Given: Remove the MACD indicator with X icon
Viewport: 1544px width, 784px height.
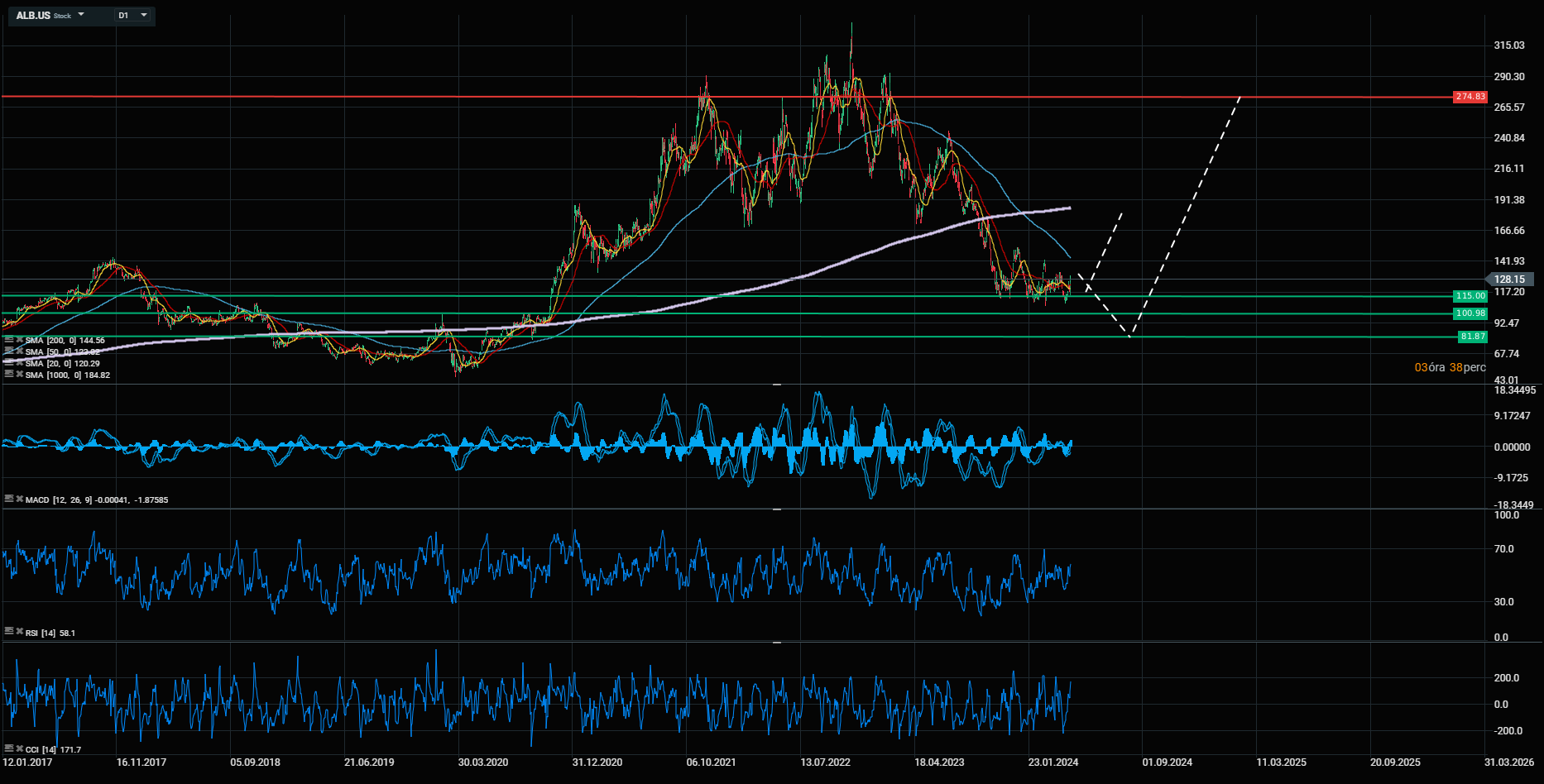Looking at the screenshot, I should click(x=19, y=500).
